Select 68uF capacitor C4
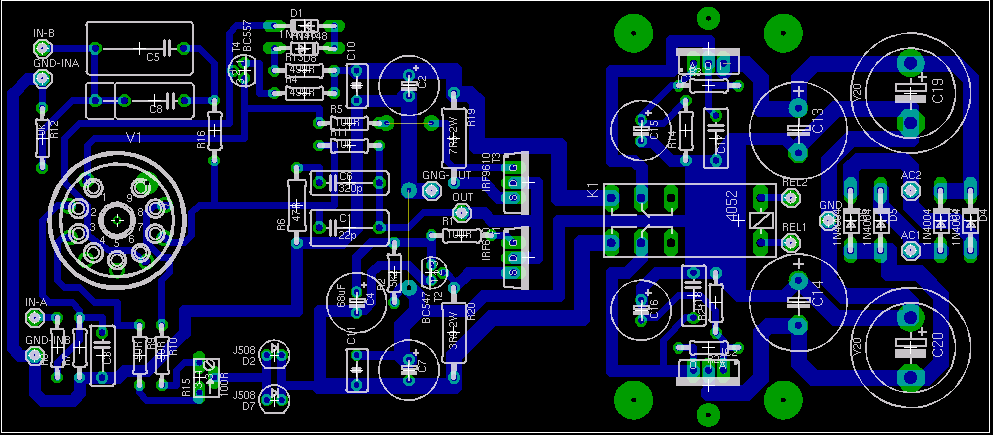This screenshot has height=435, width=993. [x=357, y=303]
